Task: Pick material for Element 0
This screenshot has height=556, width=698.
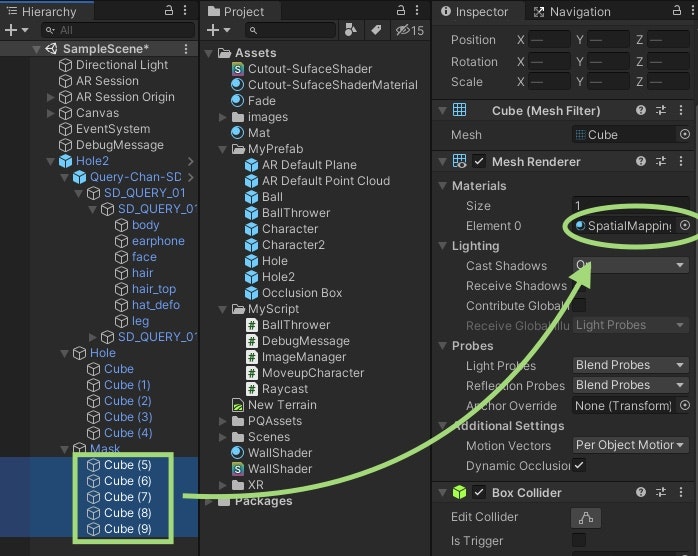Action: pyautogui.click(x=685, y=226)
